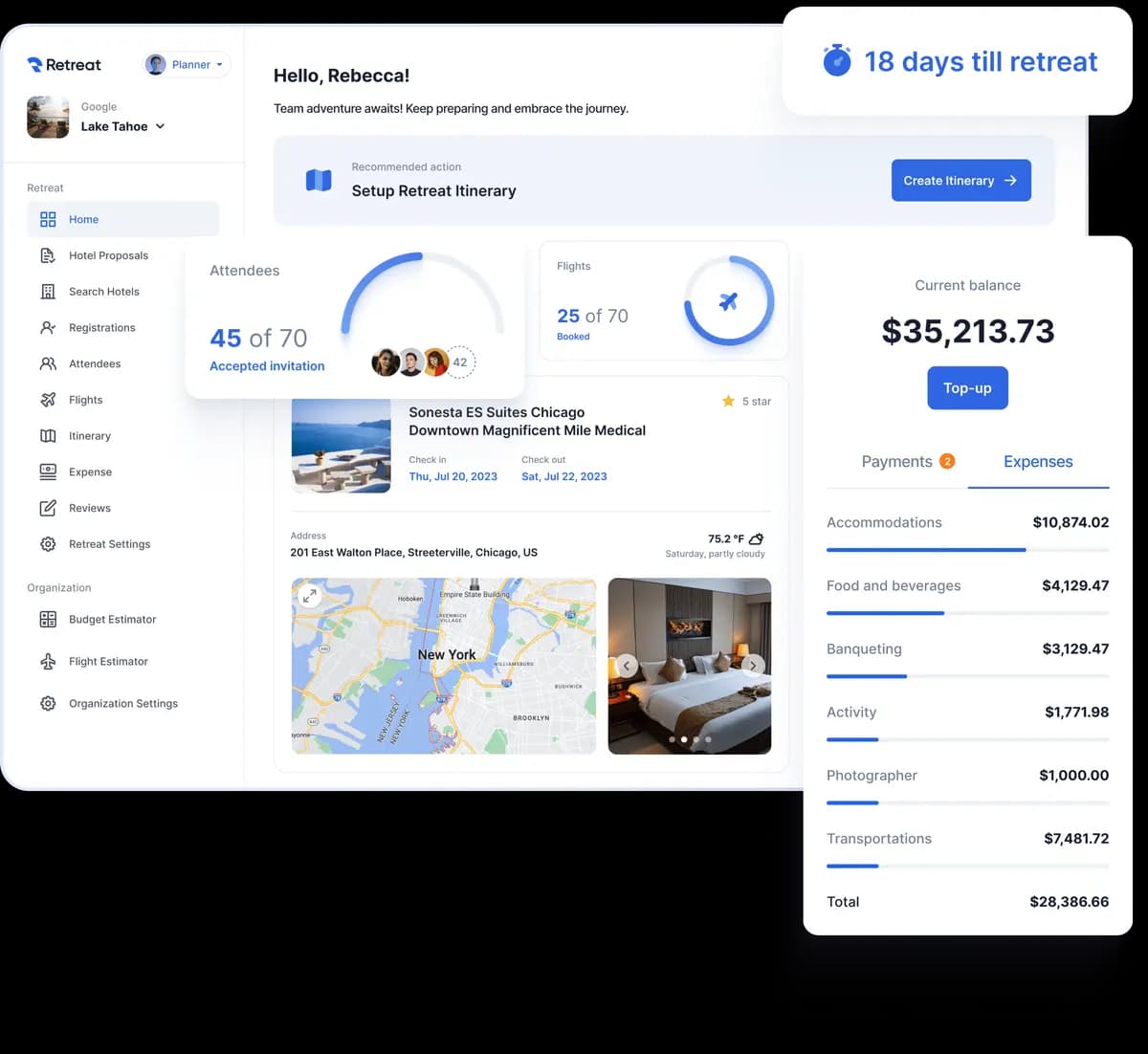The height and width of the screenshot is (1054, 1148).
Task: Click the stopwatch icon by 18 days
Action: (837, 60)
